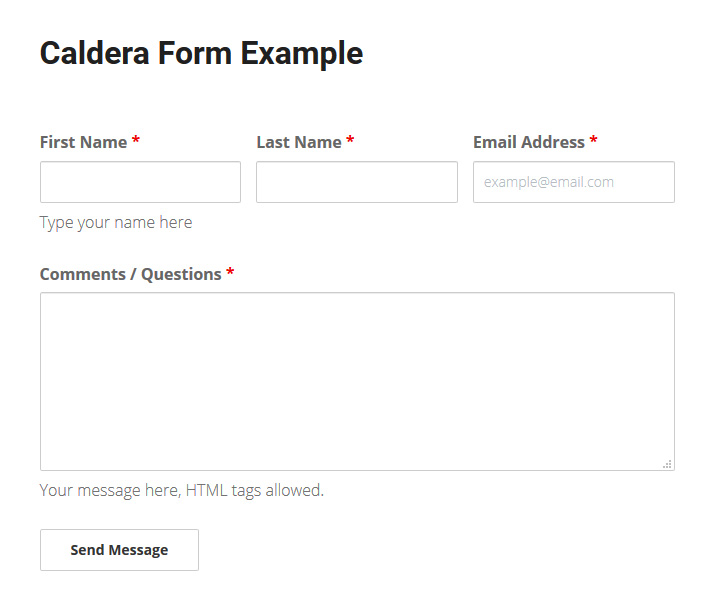Image resolution: width=715 pixels, height=611 pixels.
Task: Focus the Last Name text box
Action: (x=356, y=182)
